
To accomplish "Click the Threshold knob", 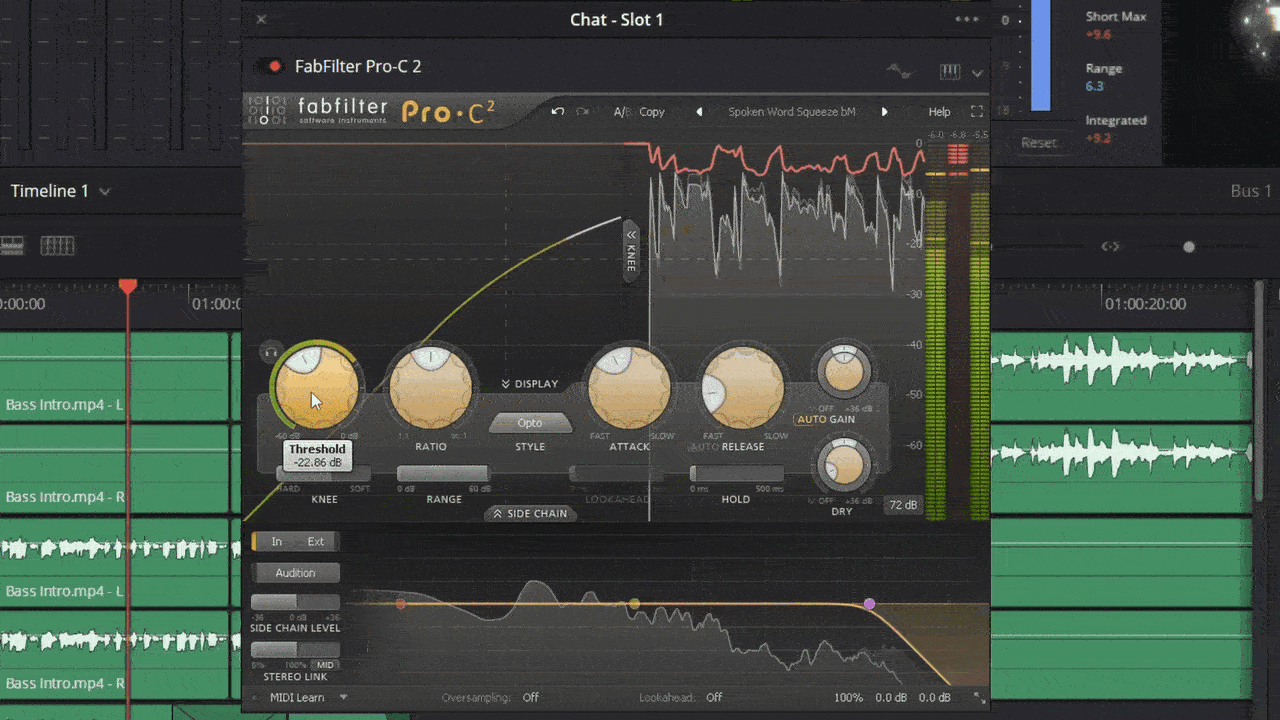I will point(316,389).
